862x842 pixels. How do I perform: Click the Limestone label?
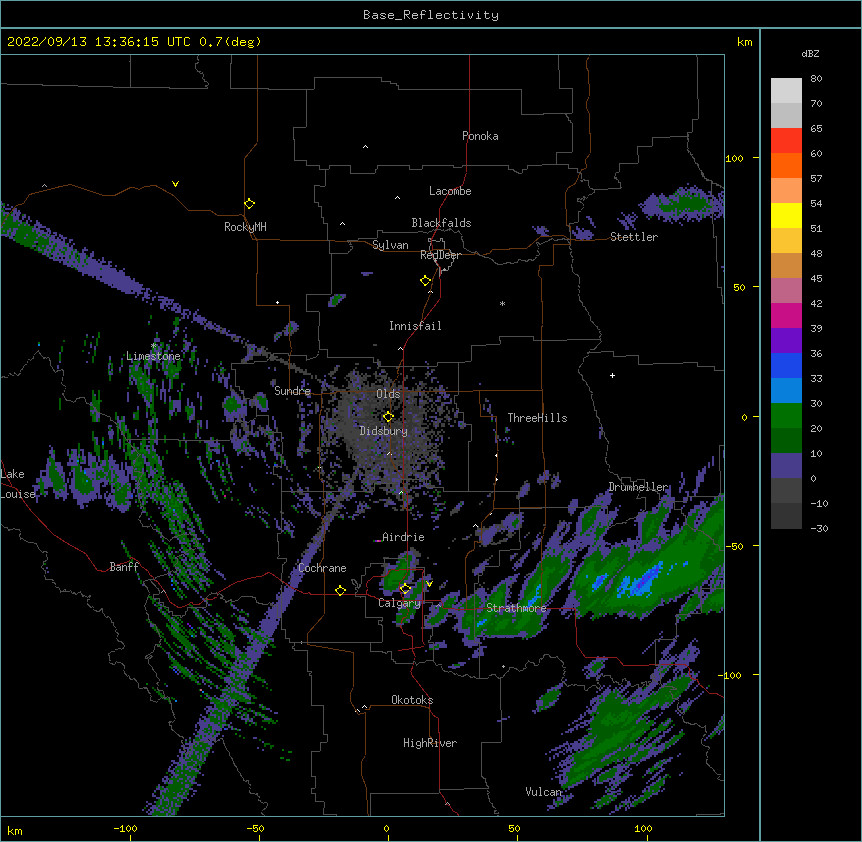click(153, 356)
